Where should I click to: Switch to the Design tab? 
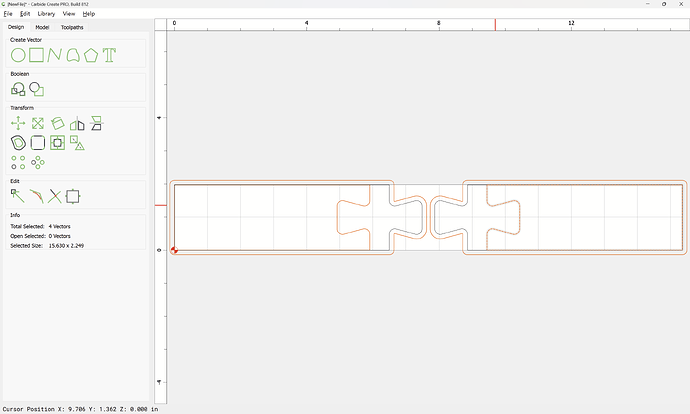(x=16, y=27)
